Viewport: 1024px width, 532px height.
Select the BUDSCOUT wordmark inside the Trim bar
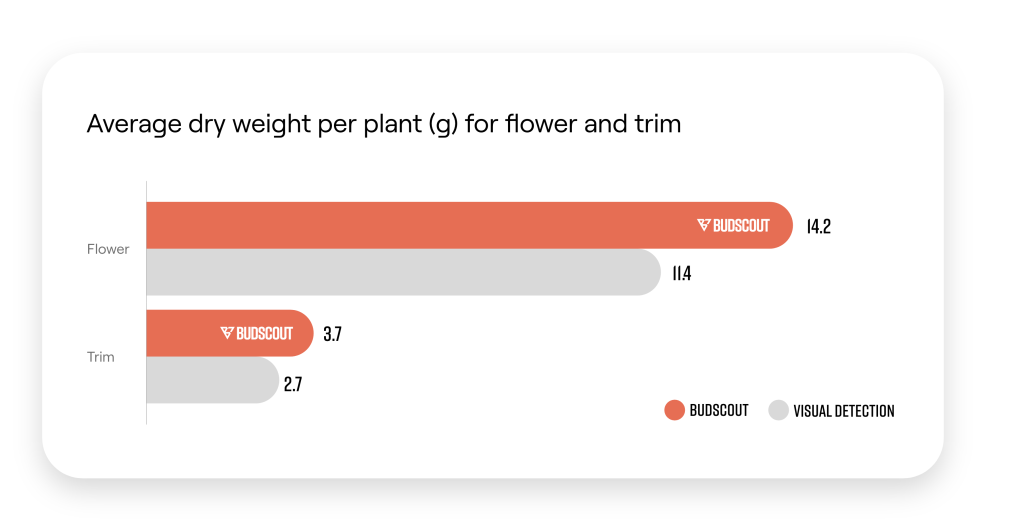264,334
